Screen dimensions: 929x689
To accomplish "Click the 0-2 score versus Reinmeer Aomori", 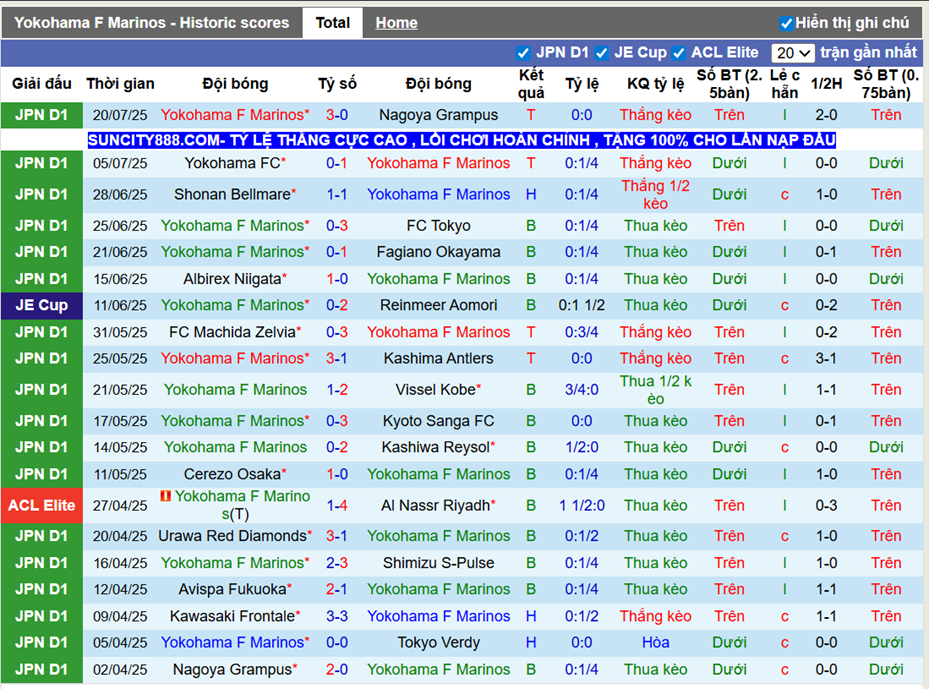I will (337, 305).
